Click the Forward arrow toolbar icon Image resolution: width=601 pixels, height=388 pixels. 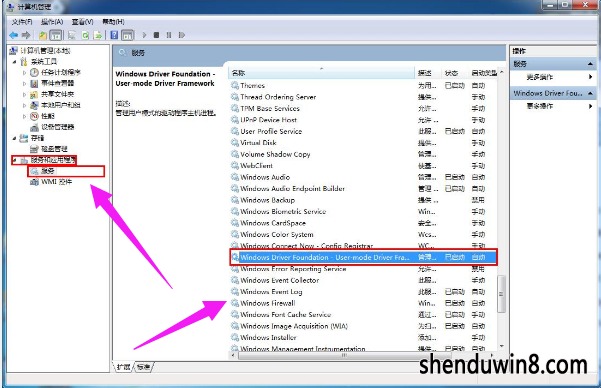pos(26,35)
